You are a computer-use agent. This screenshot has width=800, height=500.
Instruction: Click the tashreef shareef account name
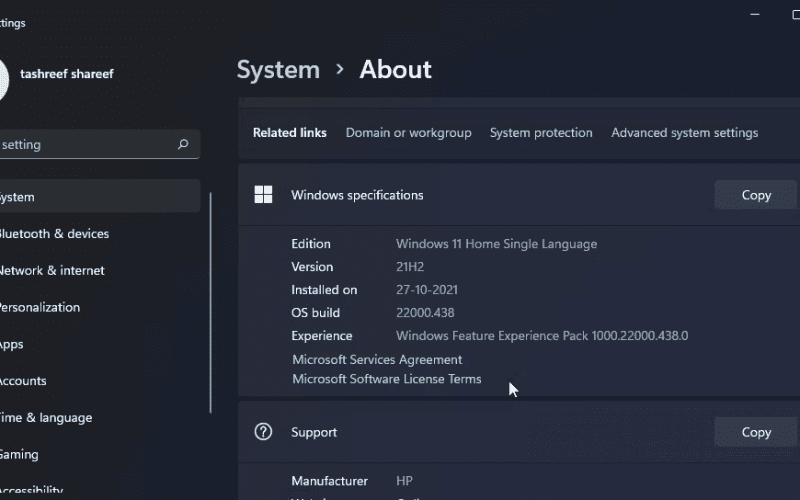pos(67,74)
